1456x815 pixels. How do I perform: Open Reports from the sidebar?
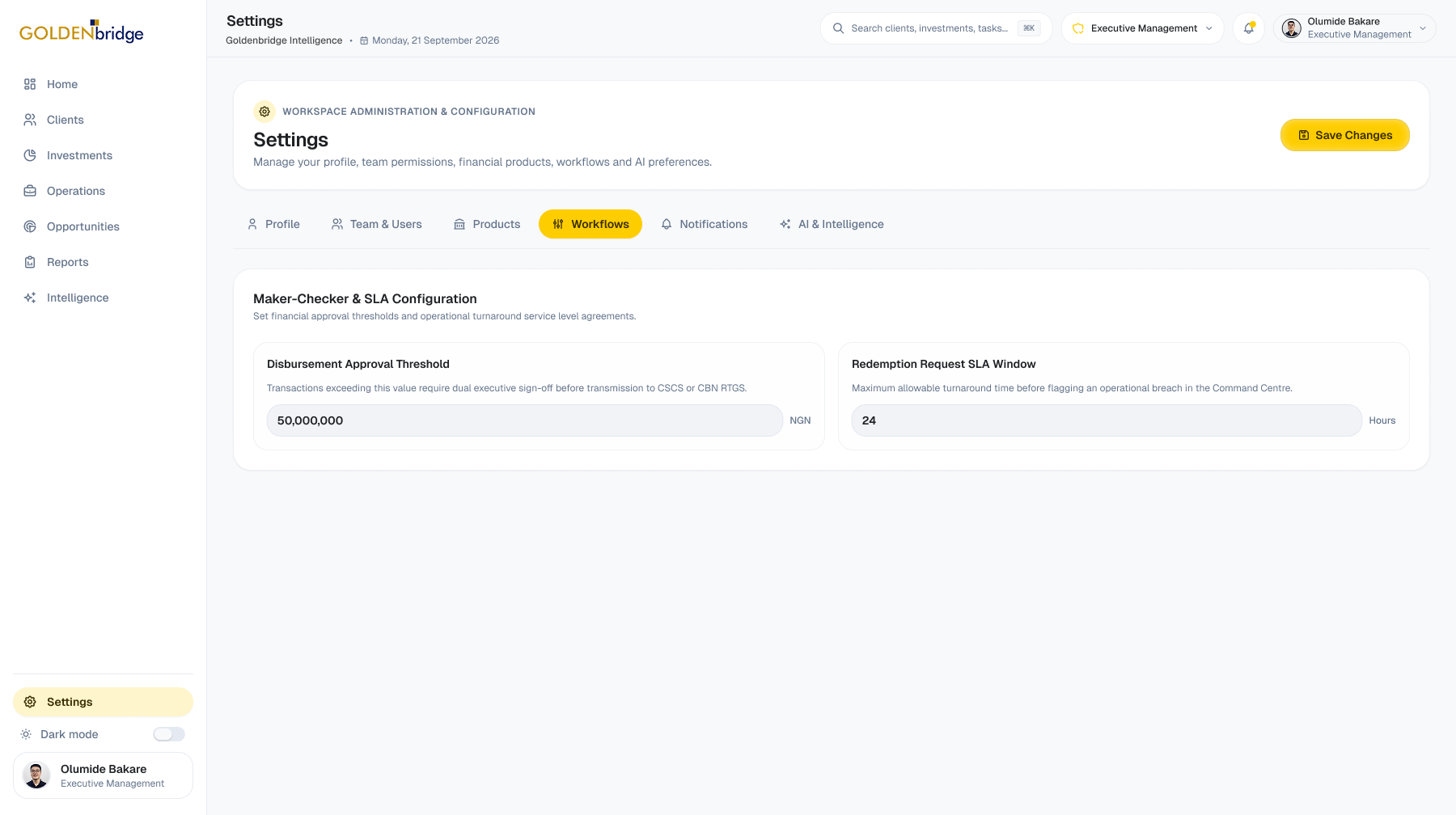(103, 262)
